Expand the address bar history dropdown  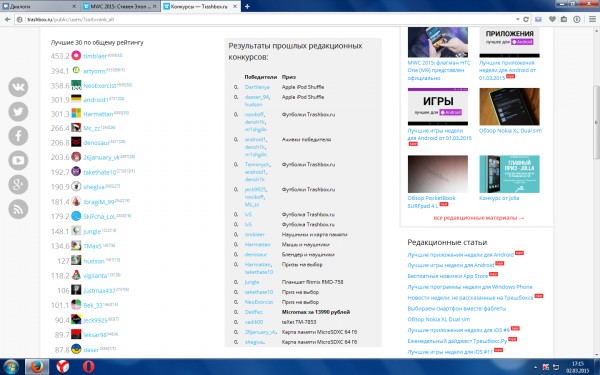tap(517, 19)
